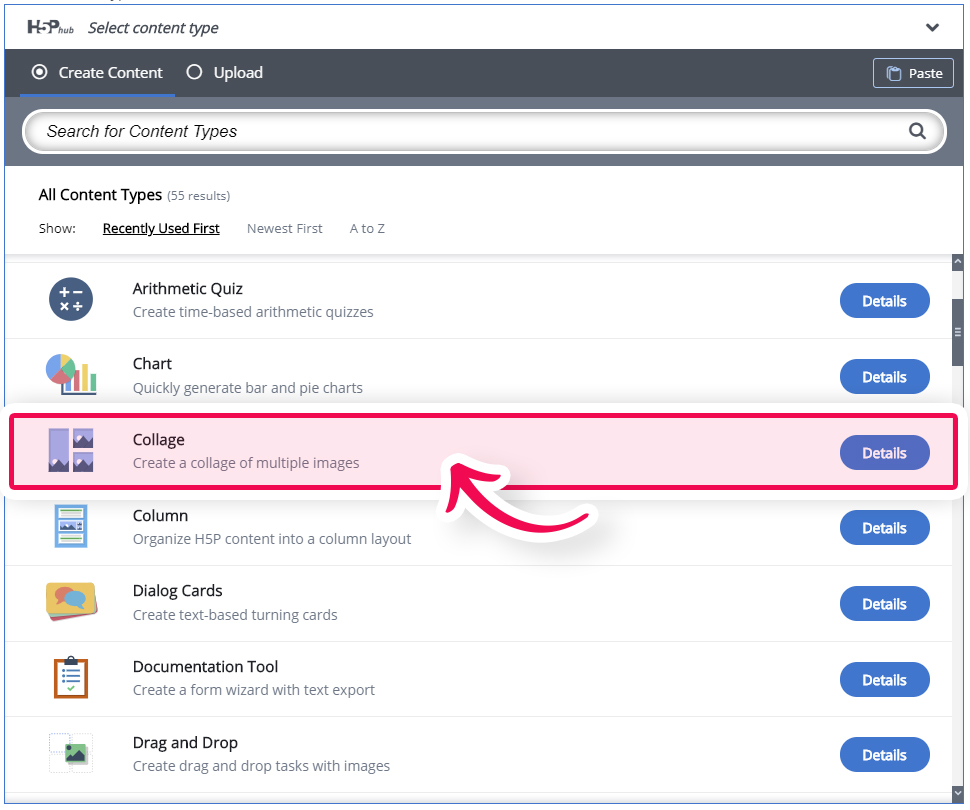Click the Drag and Drop icon
The height and width of the screenshot is (810, 970).
click(71, 753)
